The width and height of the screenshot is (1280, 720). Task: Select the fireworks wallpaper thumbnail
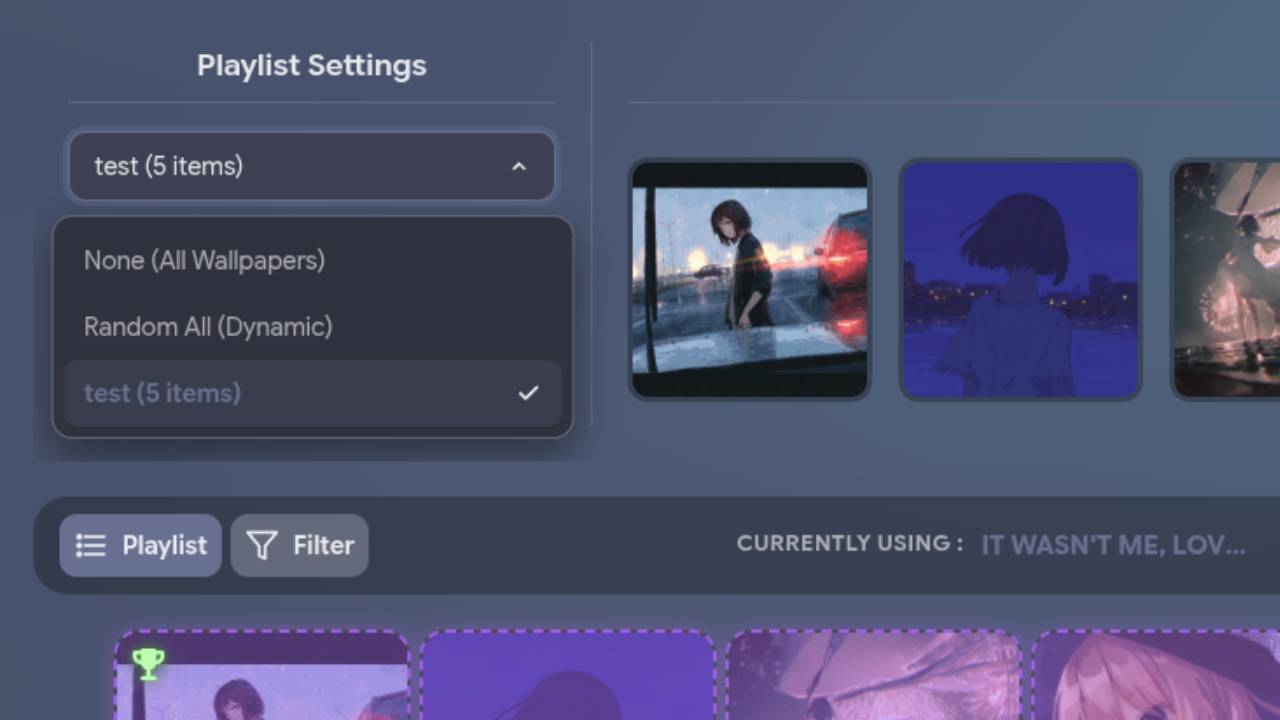coord(1226,280)
